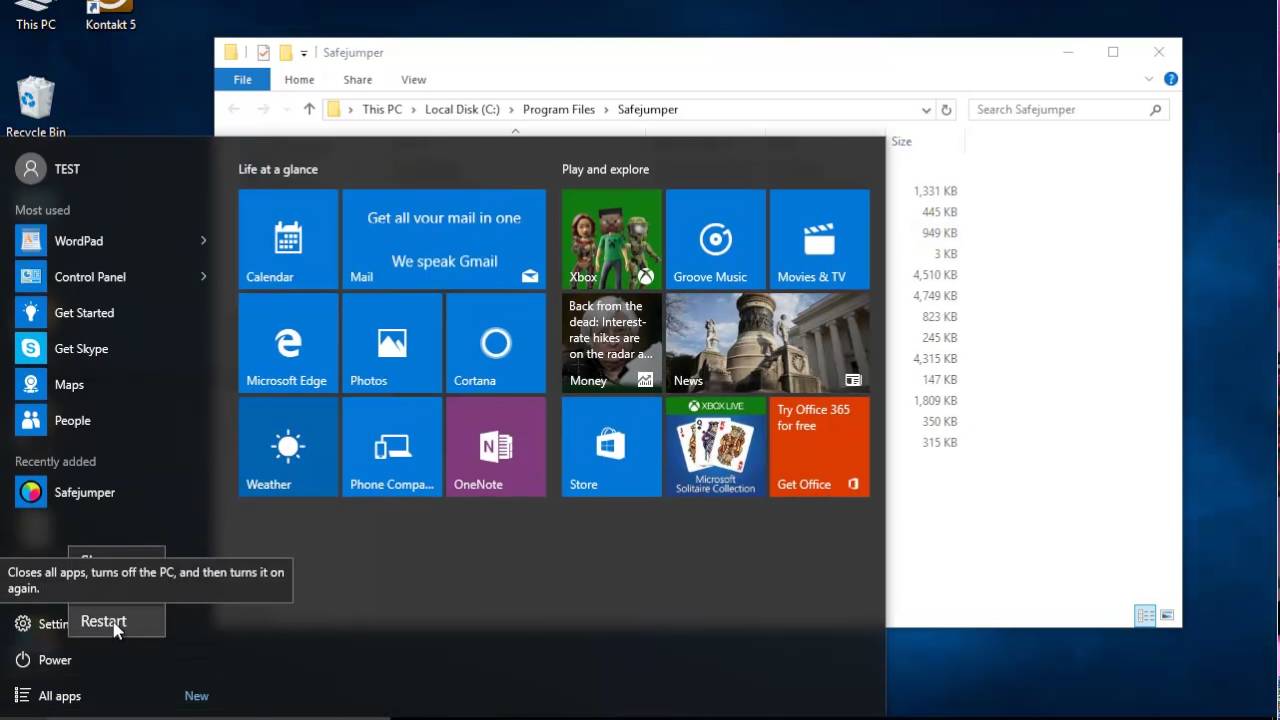
Task: Launch the OneNote tile
Action: pyautogui.click(x=496, y=447)
